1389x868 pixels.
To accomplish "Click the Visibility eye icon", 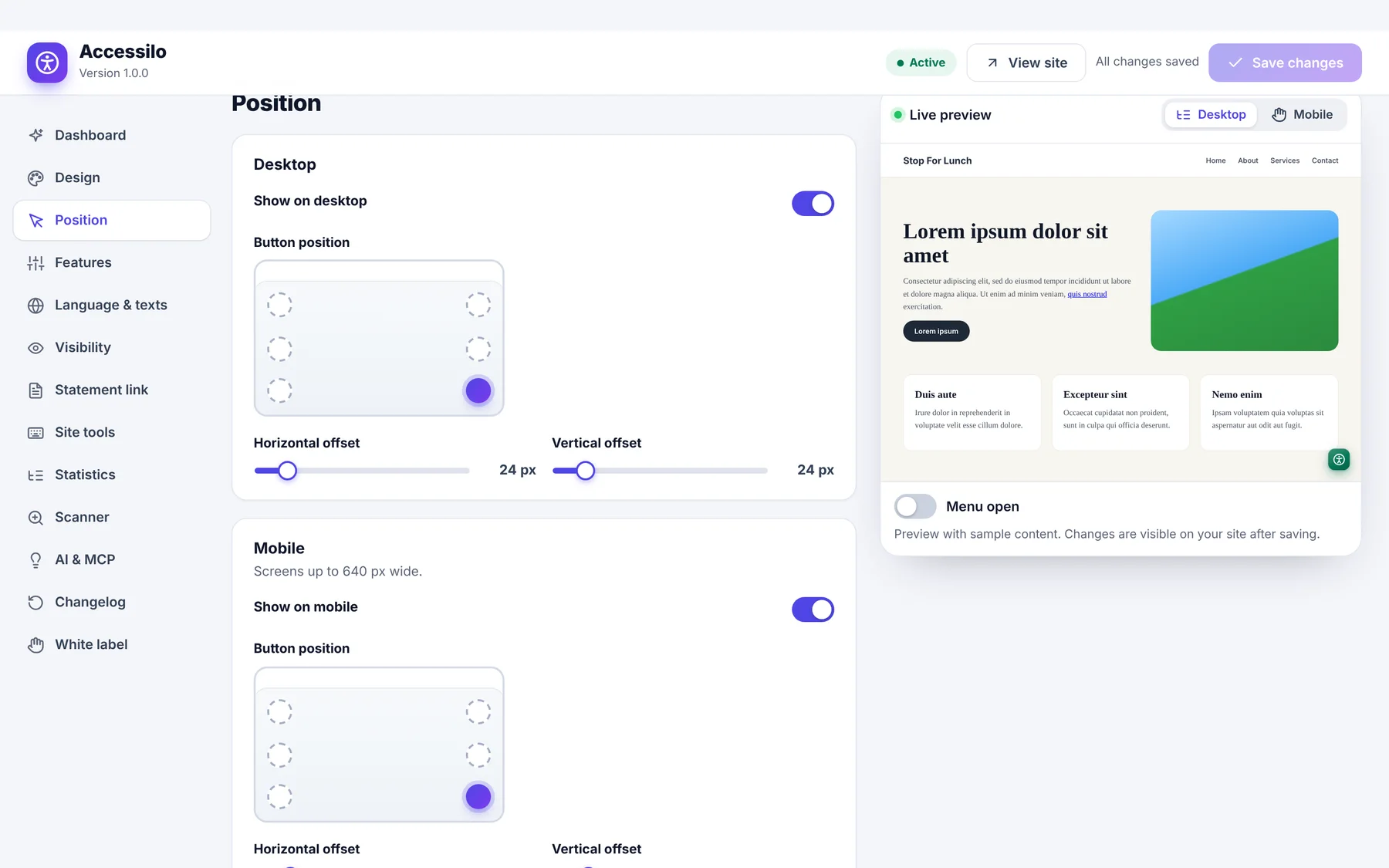I will click(x=35, y=348).
